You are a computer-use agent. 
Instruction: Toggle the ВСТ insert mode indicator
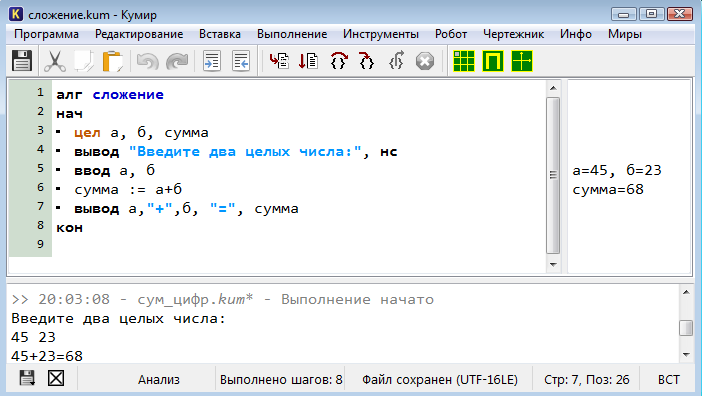[x=669, y=380]
